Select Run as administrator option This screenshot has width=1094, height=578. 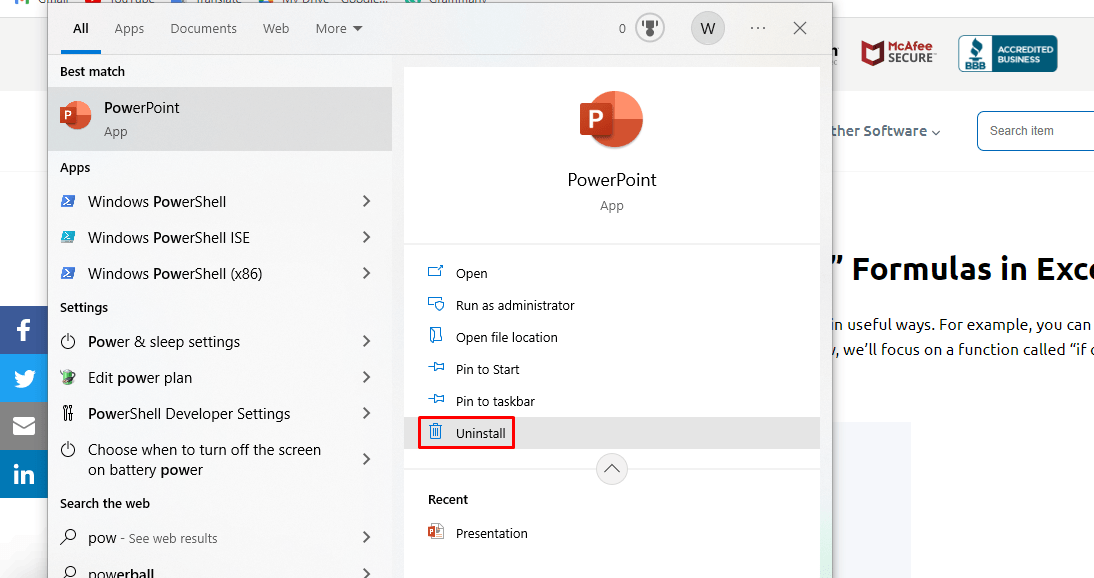(x=514, y=305)
